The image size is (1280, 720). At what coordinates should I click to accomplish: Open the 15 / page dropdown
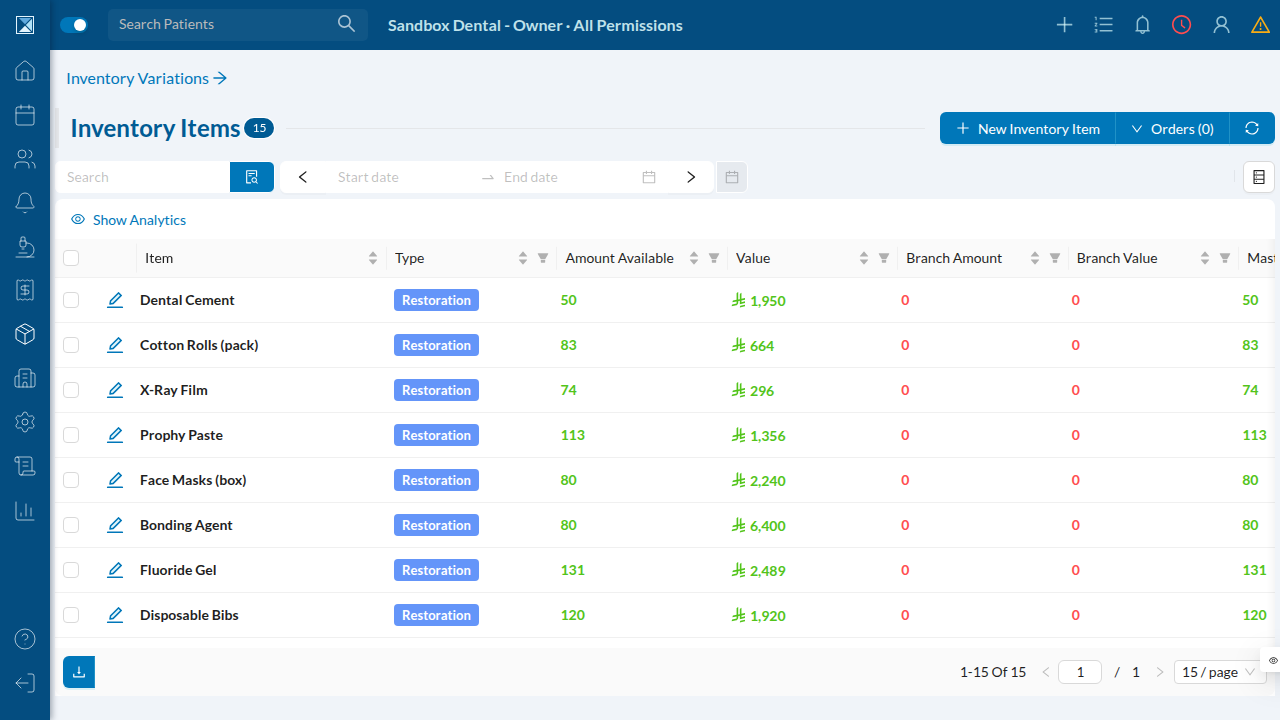pyautogui.click(x=1218, y=672)
